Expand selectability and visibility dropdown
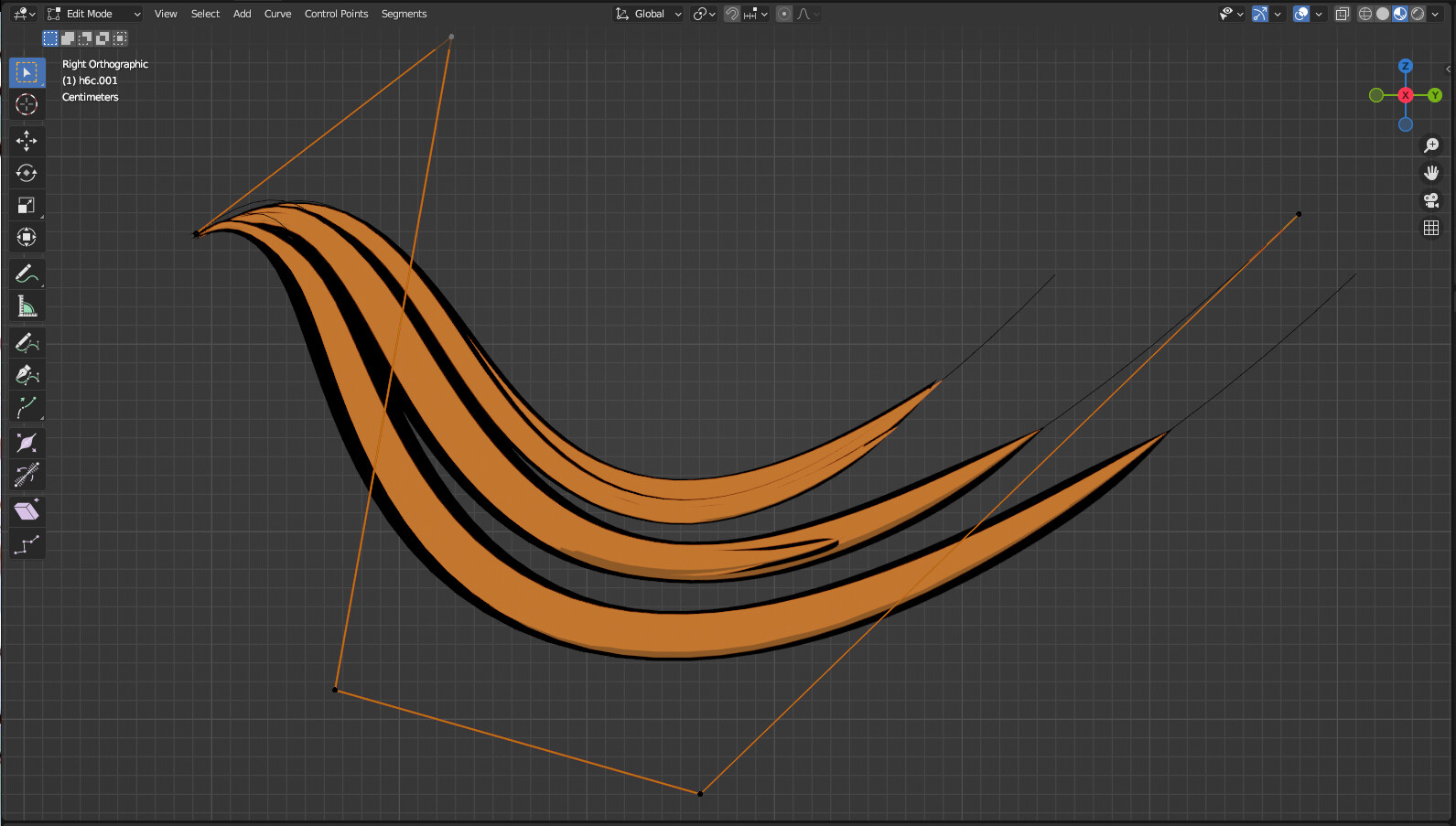The width and height of the screenshot is (1456, 826). (1232, 14)
